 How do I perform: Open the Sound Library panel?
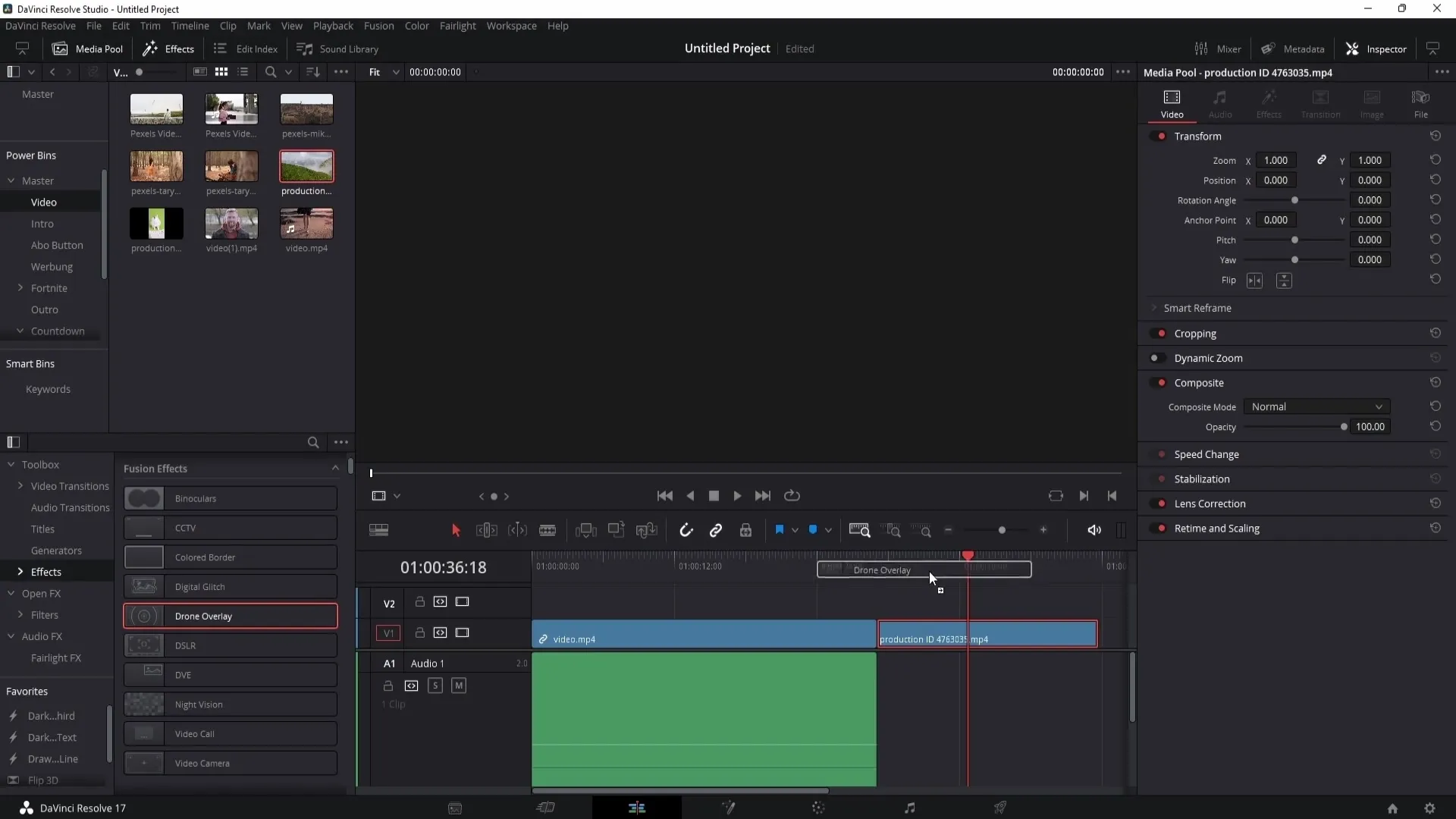(x=337, y=49)
